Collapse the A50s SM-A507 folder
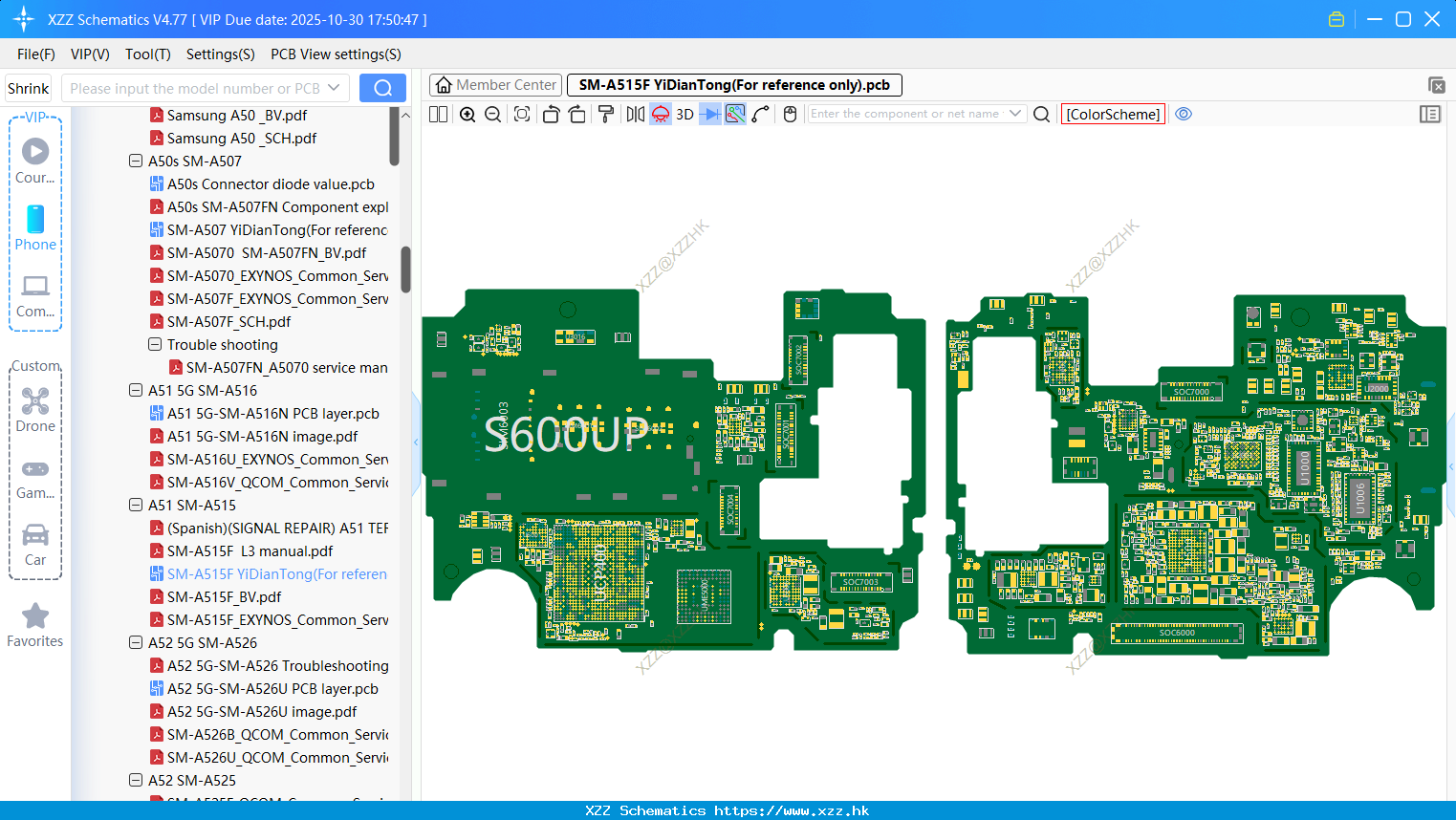 tap(136, 161)
